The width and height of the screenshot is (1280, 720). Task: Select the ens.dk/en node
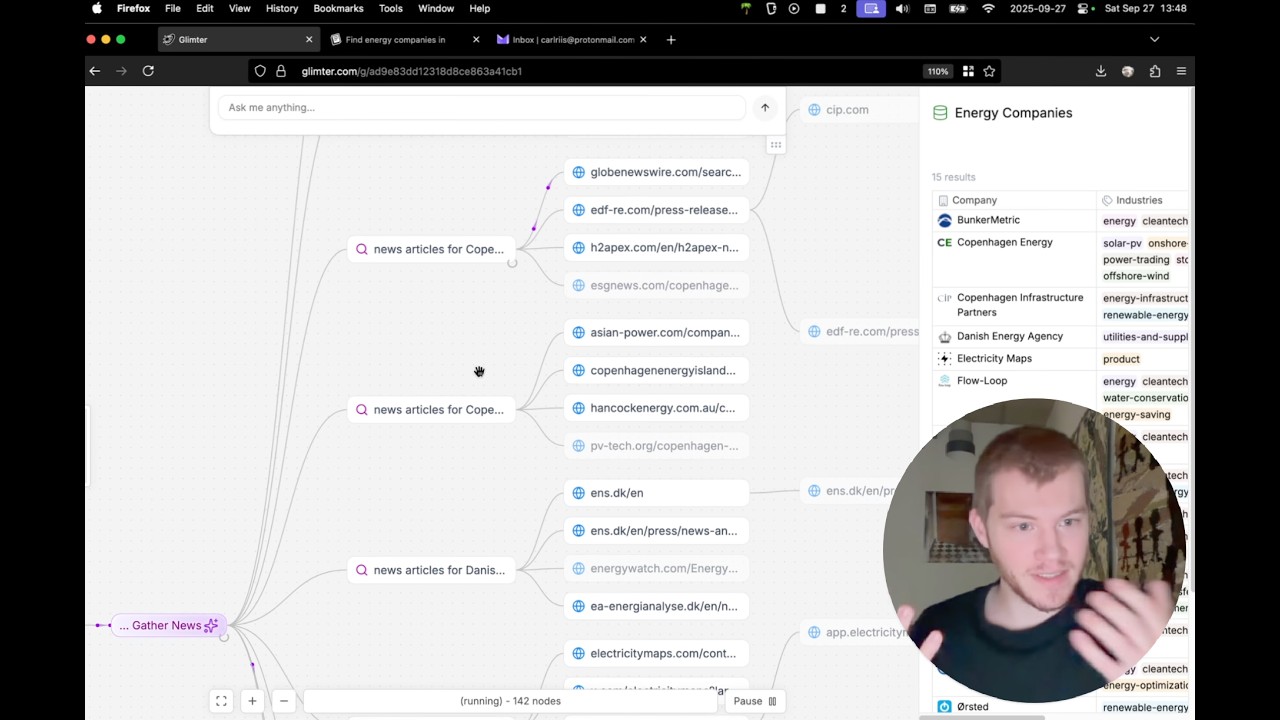point(657,493)
